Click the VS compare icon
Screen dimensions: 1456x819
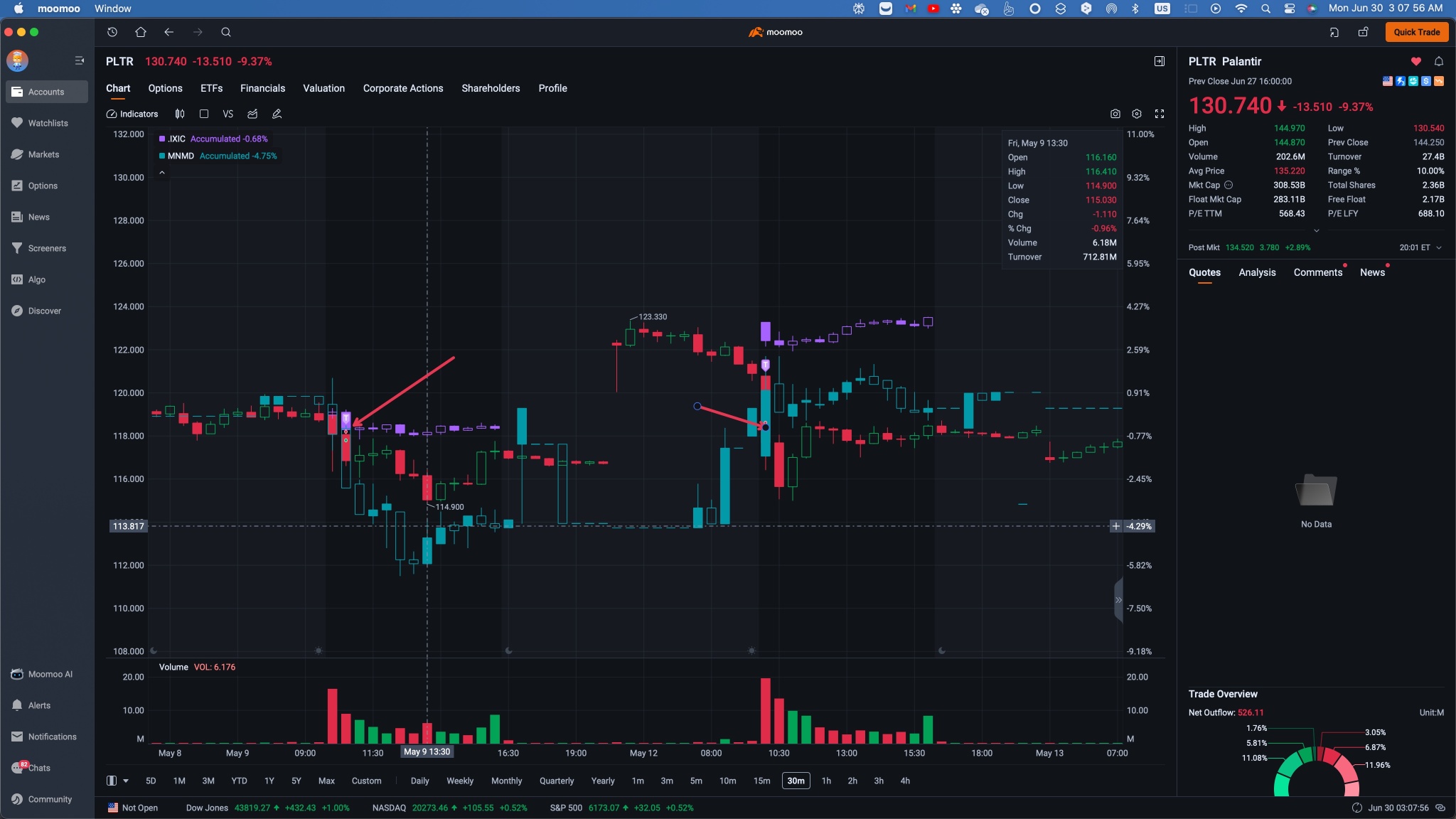point(227,114)
